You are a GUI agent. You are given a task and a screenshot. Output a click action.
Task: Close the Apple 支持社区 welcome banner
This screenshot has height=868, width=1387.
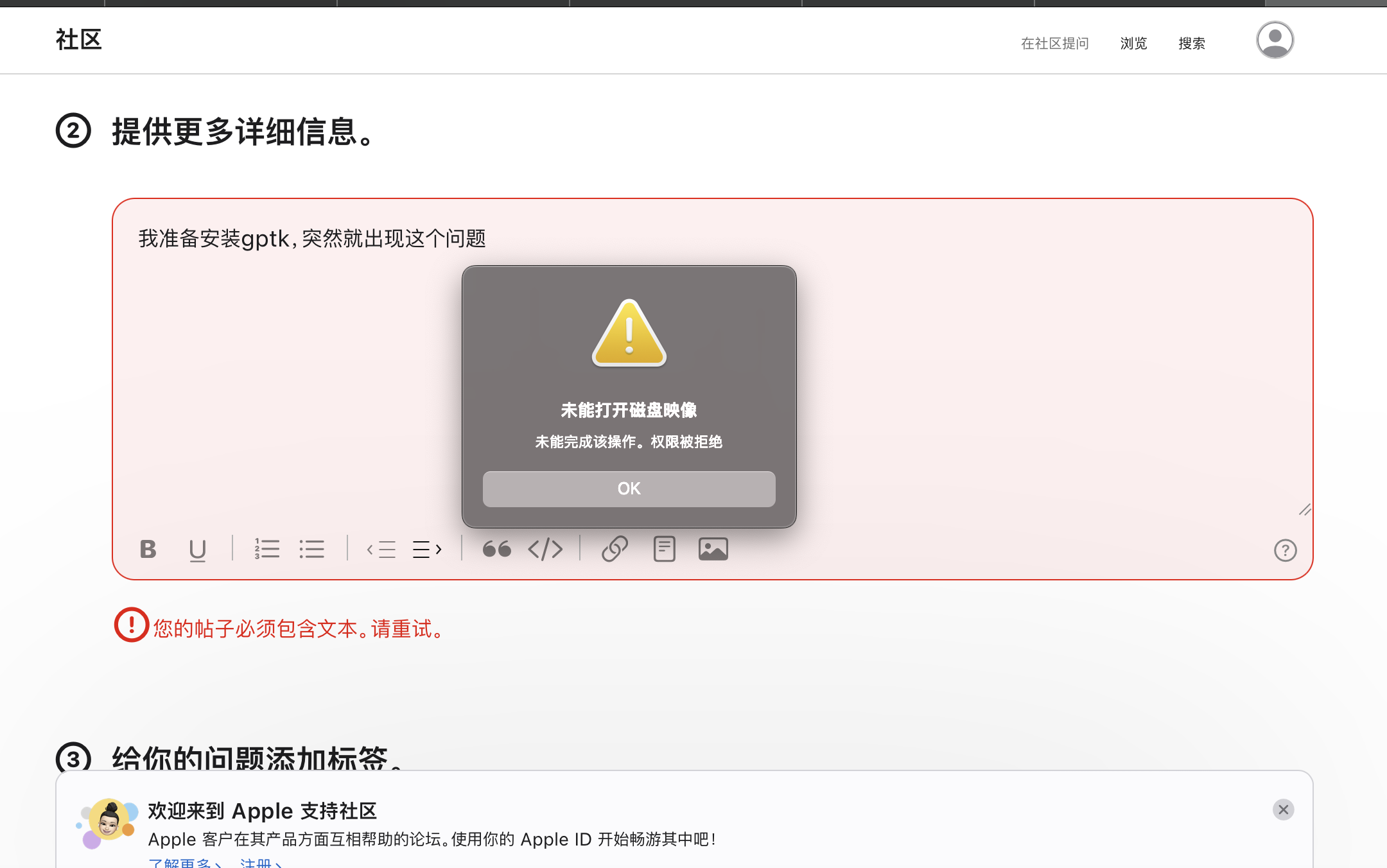(1283, 810)
